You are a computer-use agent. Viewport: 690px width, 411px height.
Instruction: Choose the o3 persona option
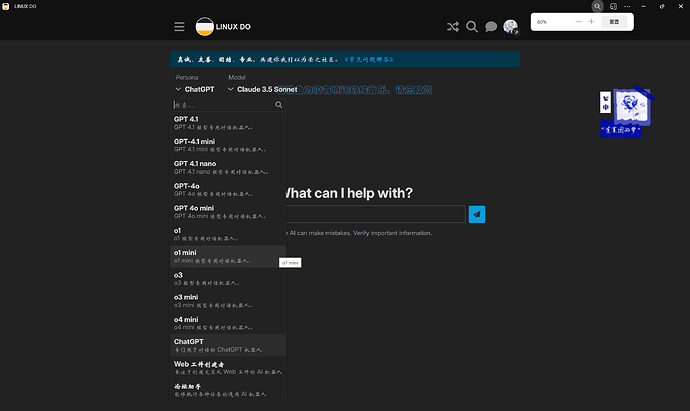coord(228,279)
